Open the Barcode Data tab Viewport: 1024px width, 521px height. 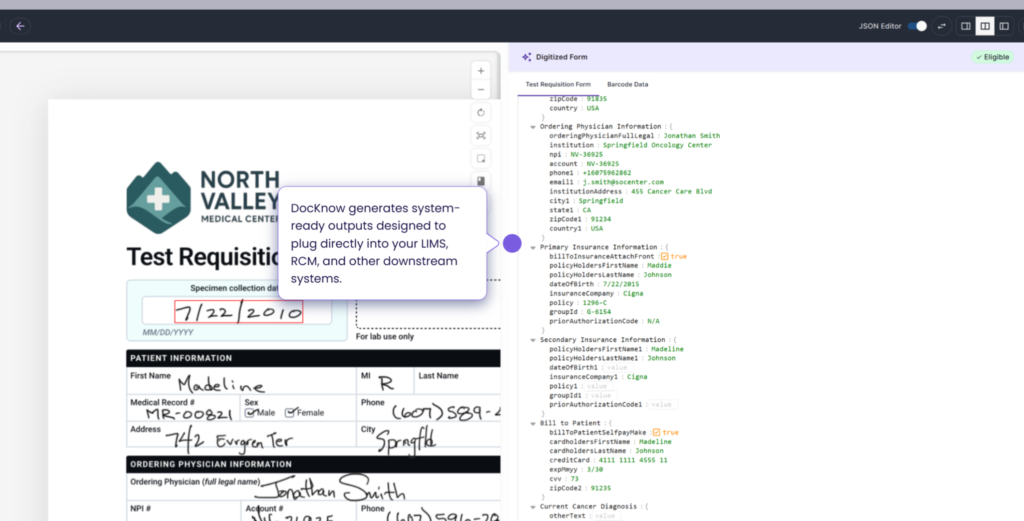pos(627,84)
